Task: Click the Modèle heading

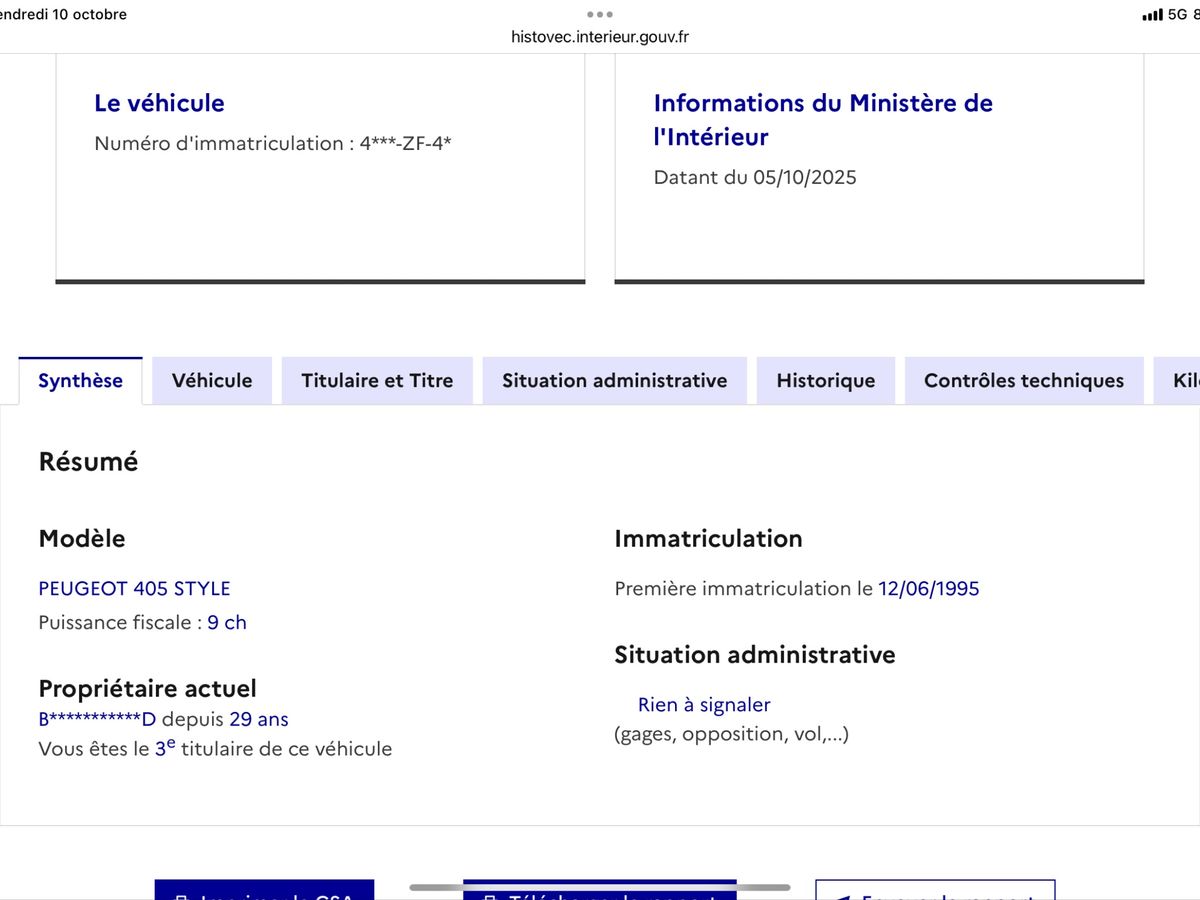Action: (82, 538)
